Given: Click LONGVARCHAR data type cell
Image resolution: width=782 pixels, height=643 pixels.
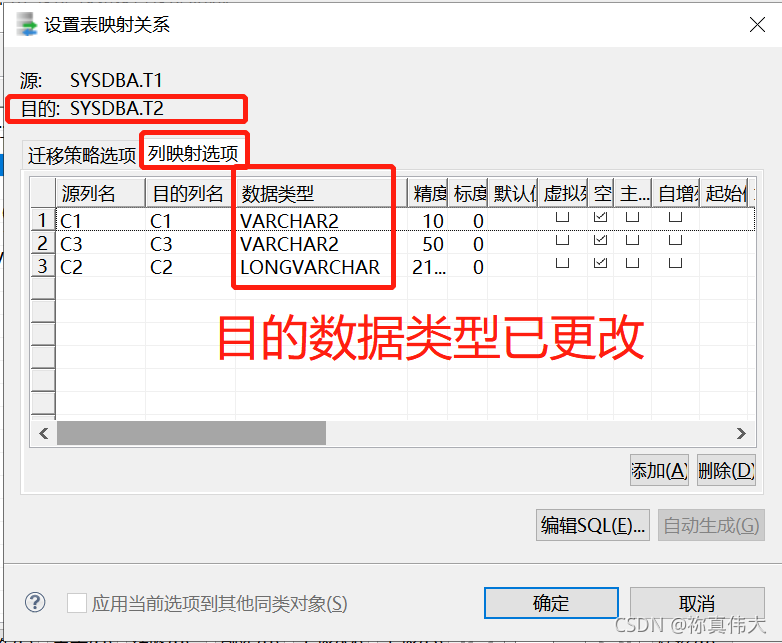Looking at the screenshot, I should 321,267.
